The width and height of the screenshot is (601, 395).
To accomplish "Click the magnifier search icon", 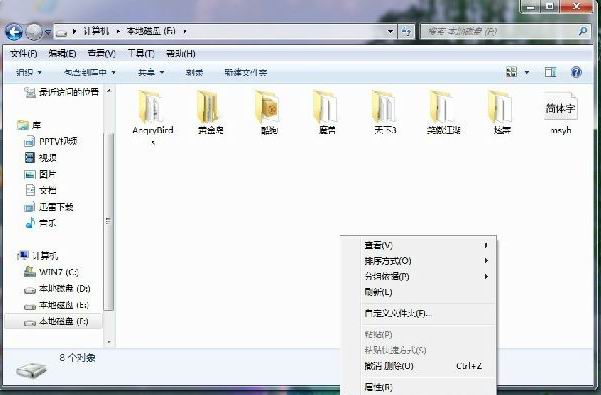I will tap(583, 31).
